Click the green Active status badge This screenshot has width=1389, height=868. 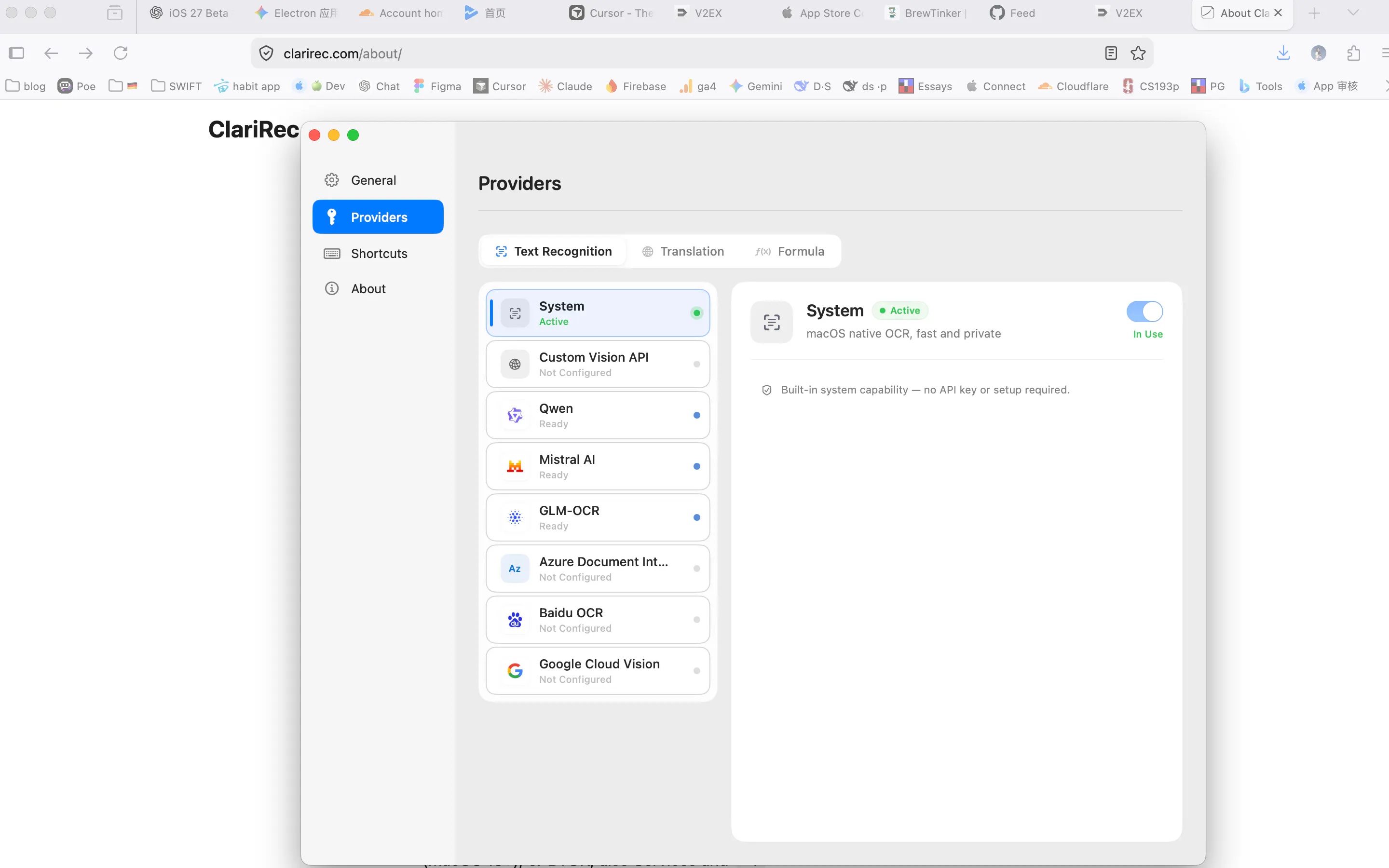click(x=900, y=311)
